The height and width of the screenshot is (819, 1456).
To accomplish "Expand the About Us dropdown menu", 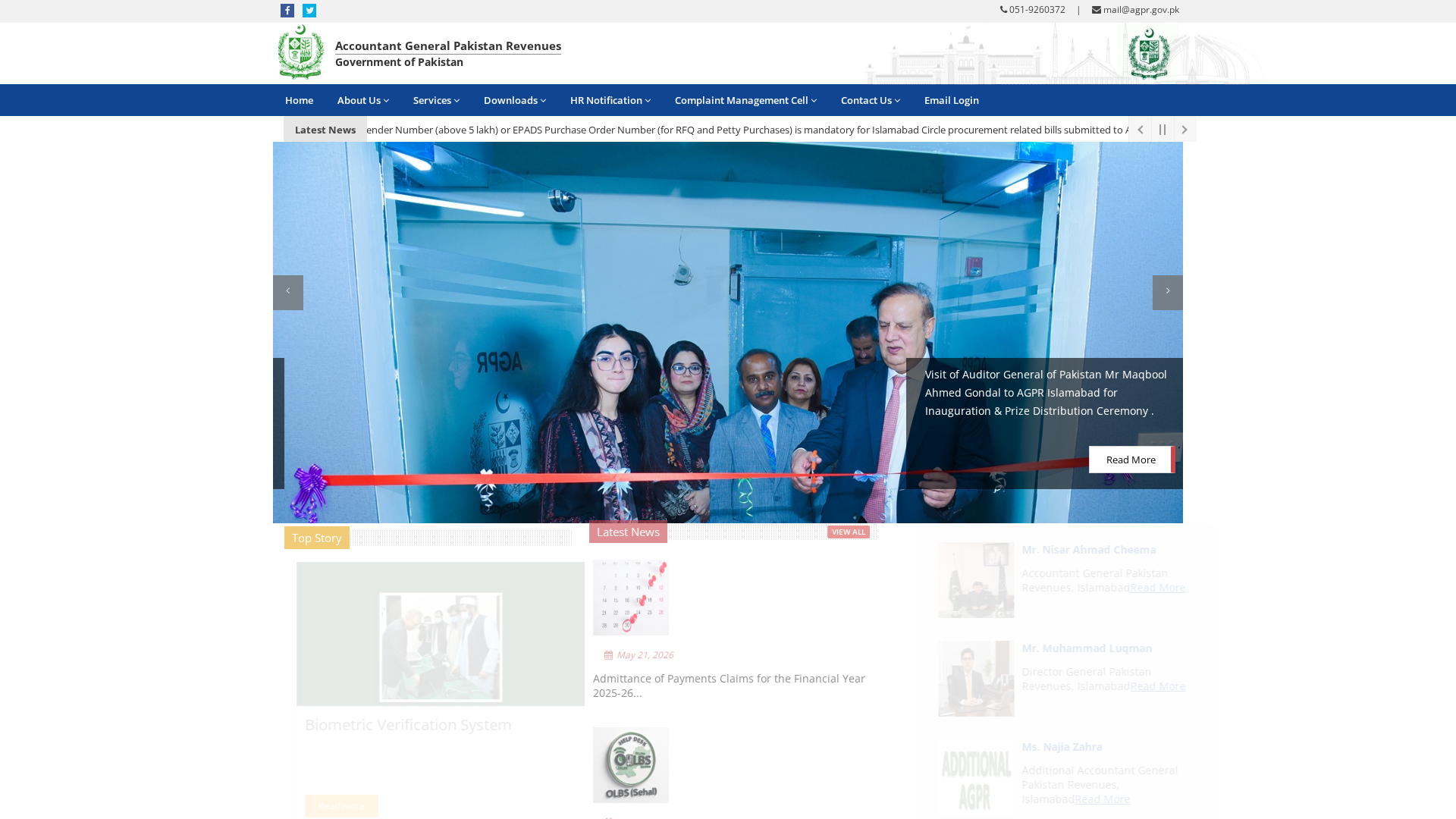I will (x=363, y=100).
